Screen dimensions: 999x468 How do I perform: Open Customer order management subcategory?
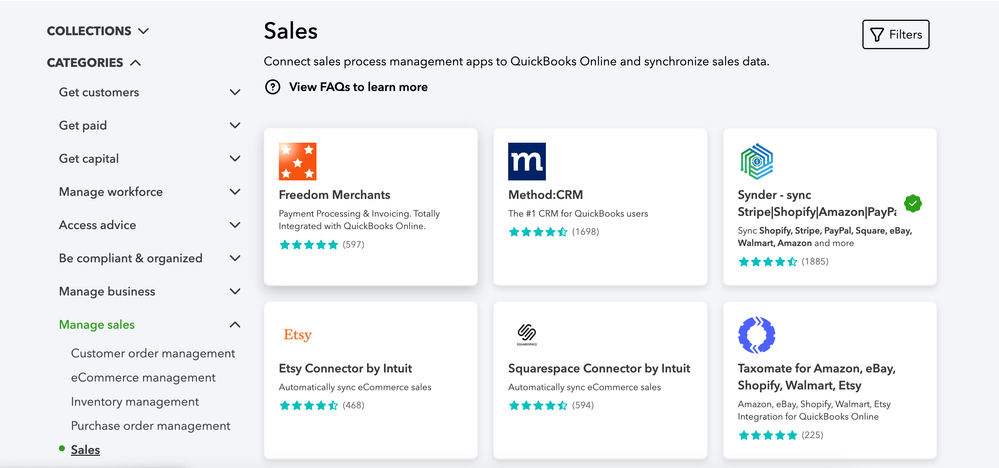click(153, 353)
